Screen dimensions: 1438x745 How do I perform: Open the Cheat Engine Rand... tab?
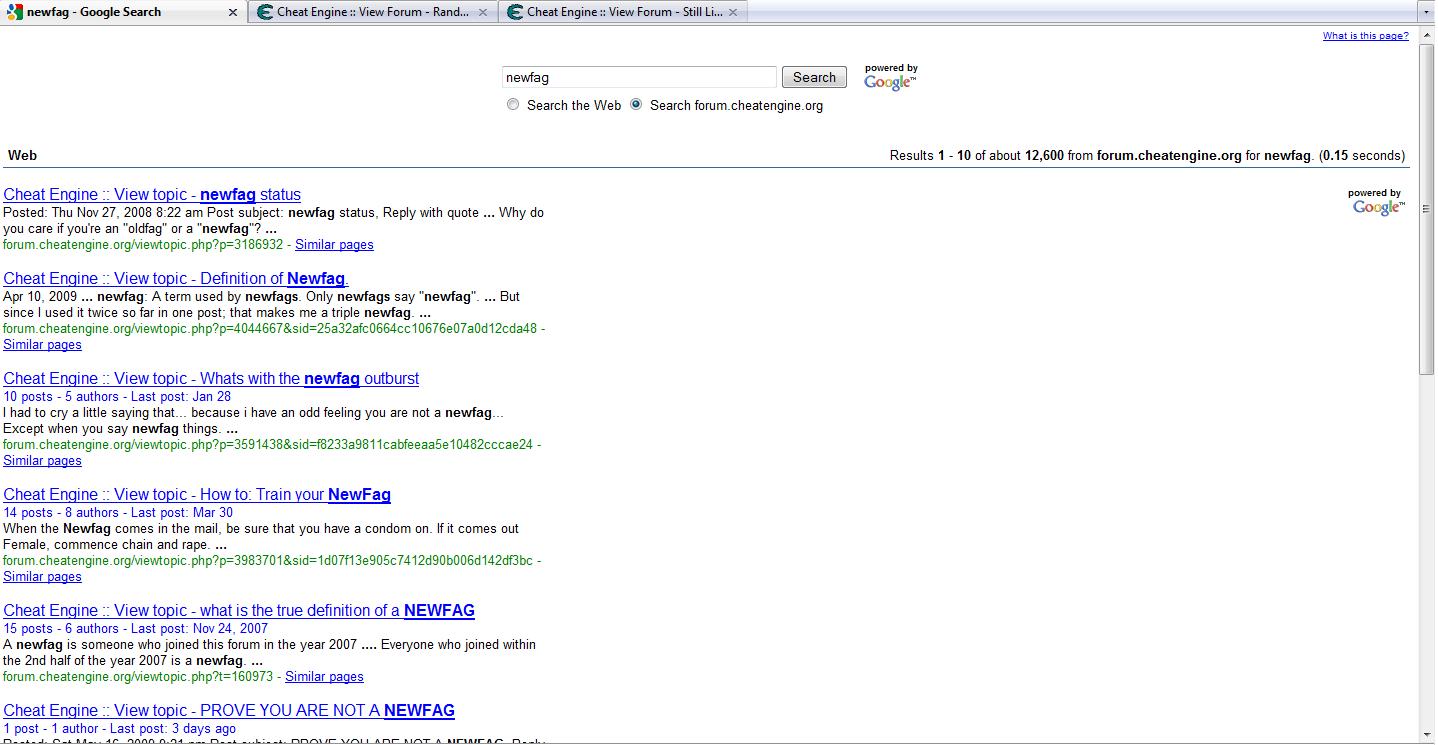373,12
